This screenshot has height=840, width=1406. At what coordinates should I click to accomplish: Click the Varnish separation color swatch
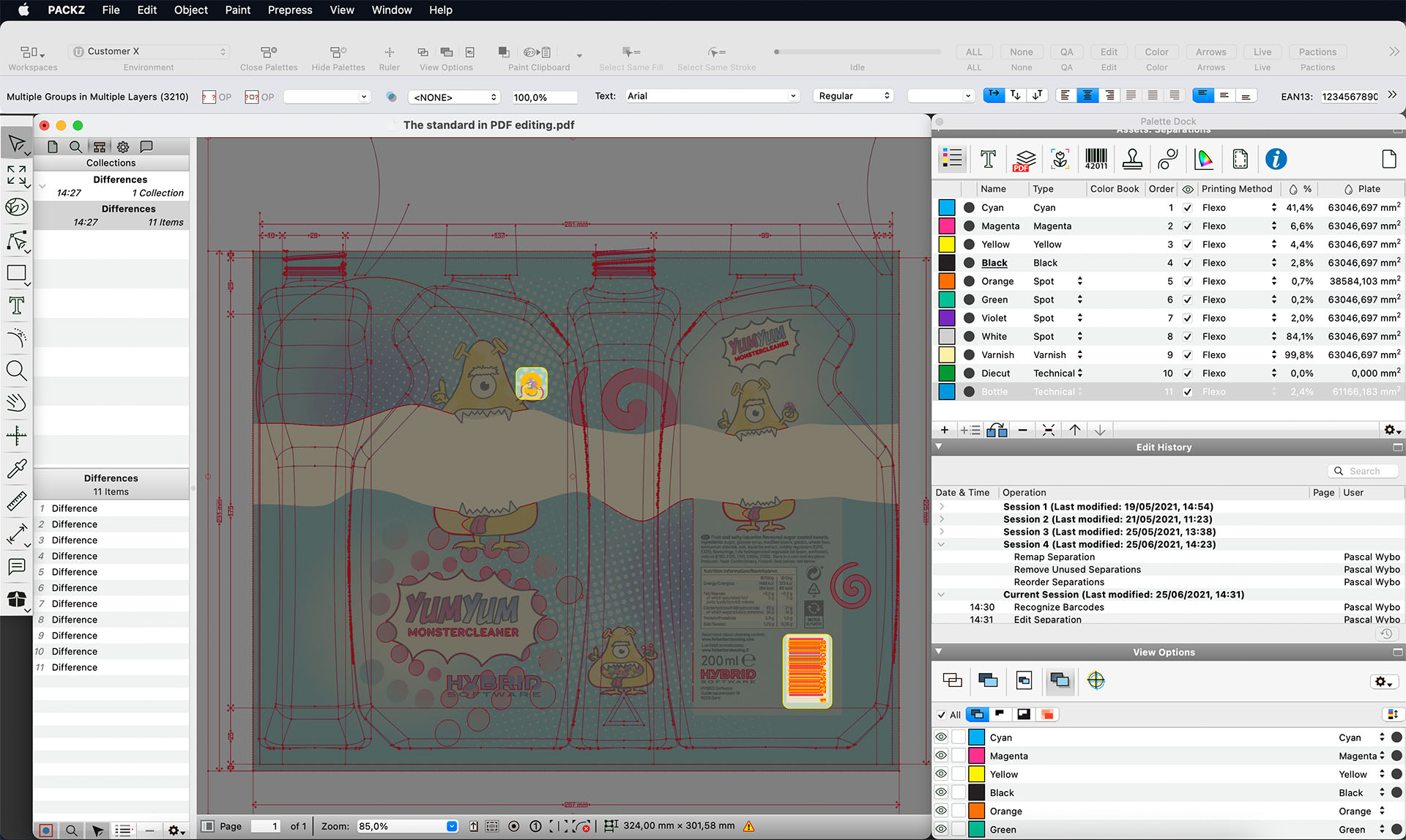(947, 355)
